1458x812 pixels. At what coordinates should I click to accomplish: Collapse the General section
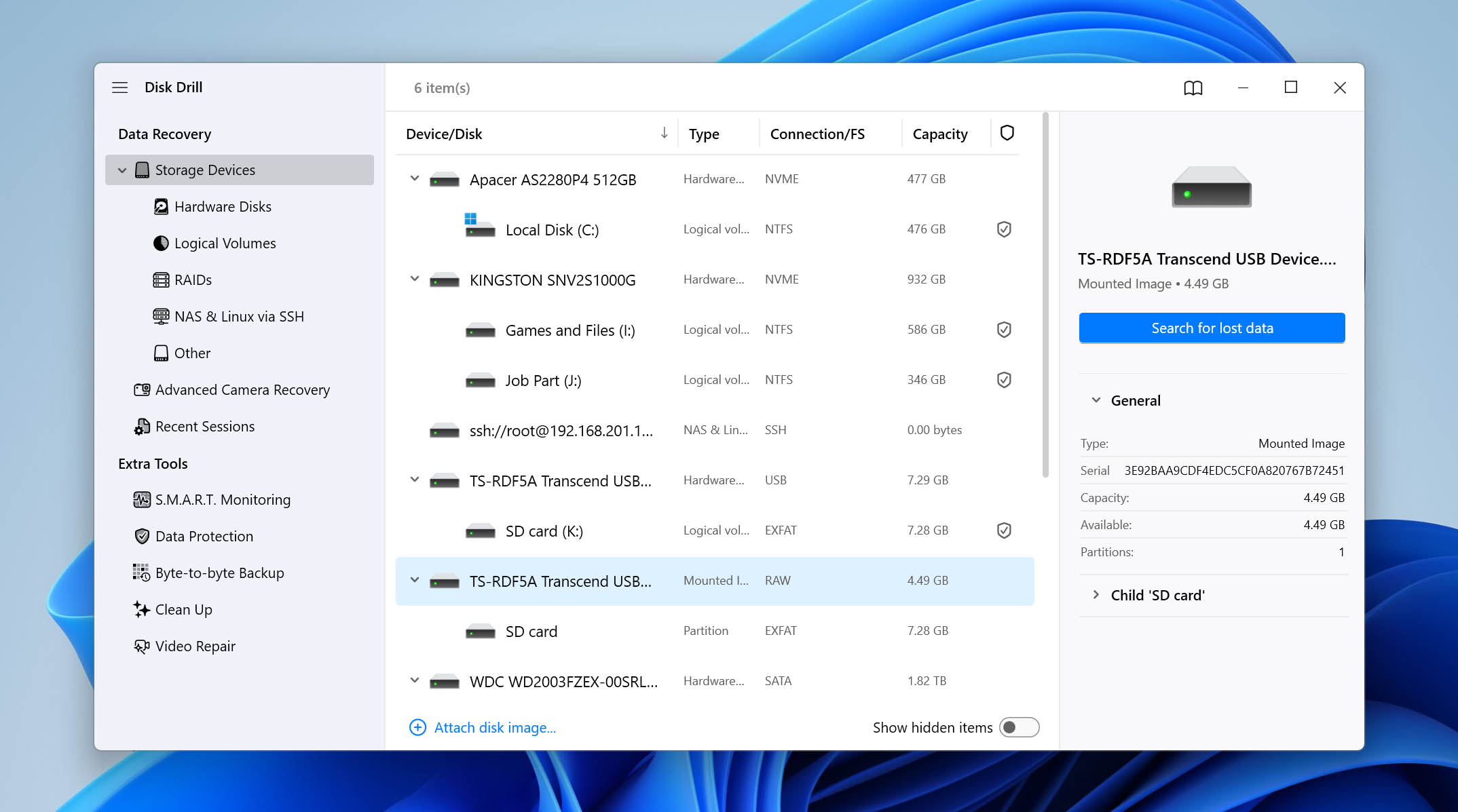(1096, 400)
